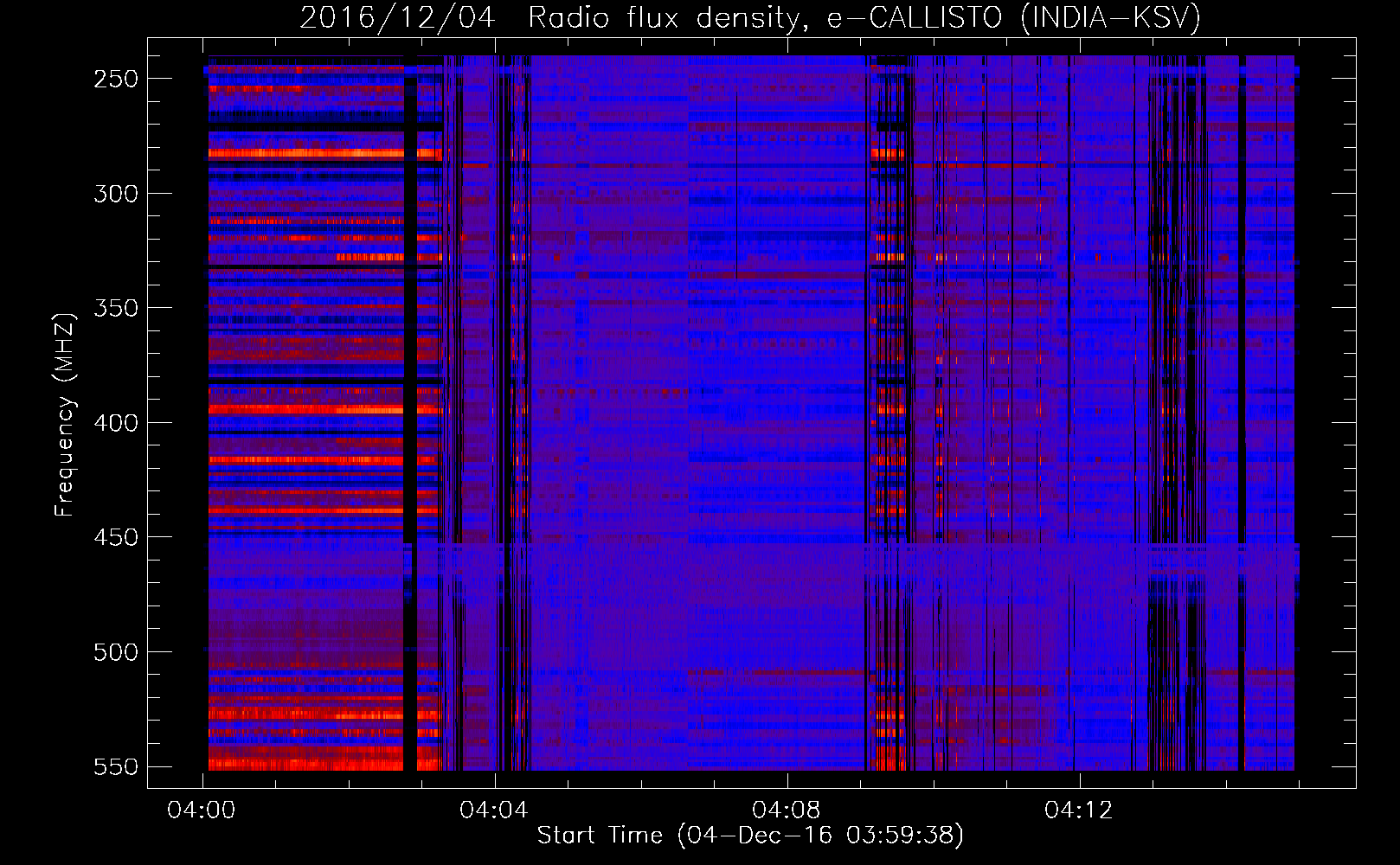Click the 04:08 time tick label
This screenshot has width=1400, height=865.
[787, 811]
